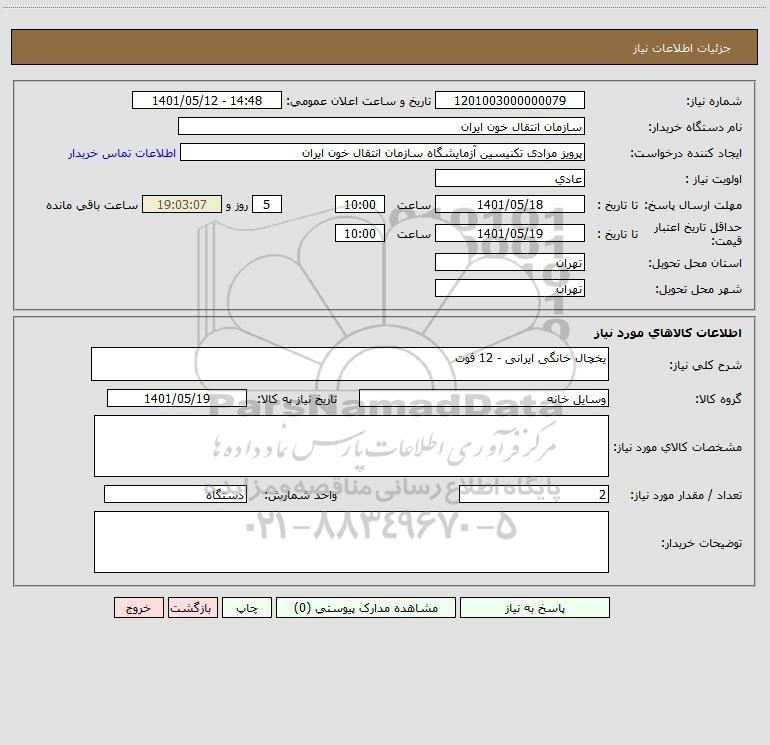Click general description field 'یخچال خانگی ایرانی'
770x745 pixels.
[x=350, y=364]
